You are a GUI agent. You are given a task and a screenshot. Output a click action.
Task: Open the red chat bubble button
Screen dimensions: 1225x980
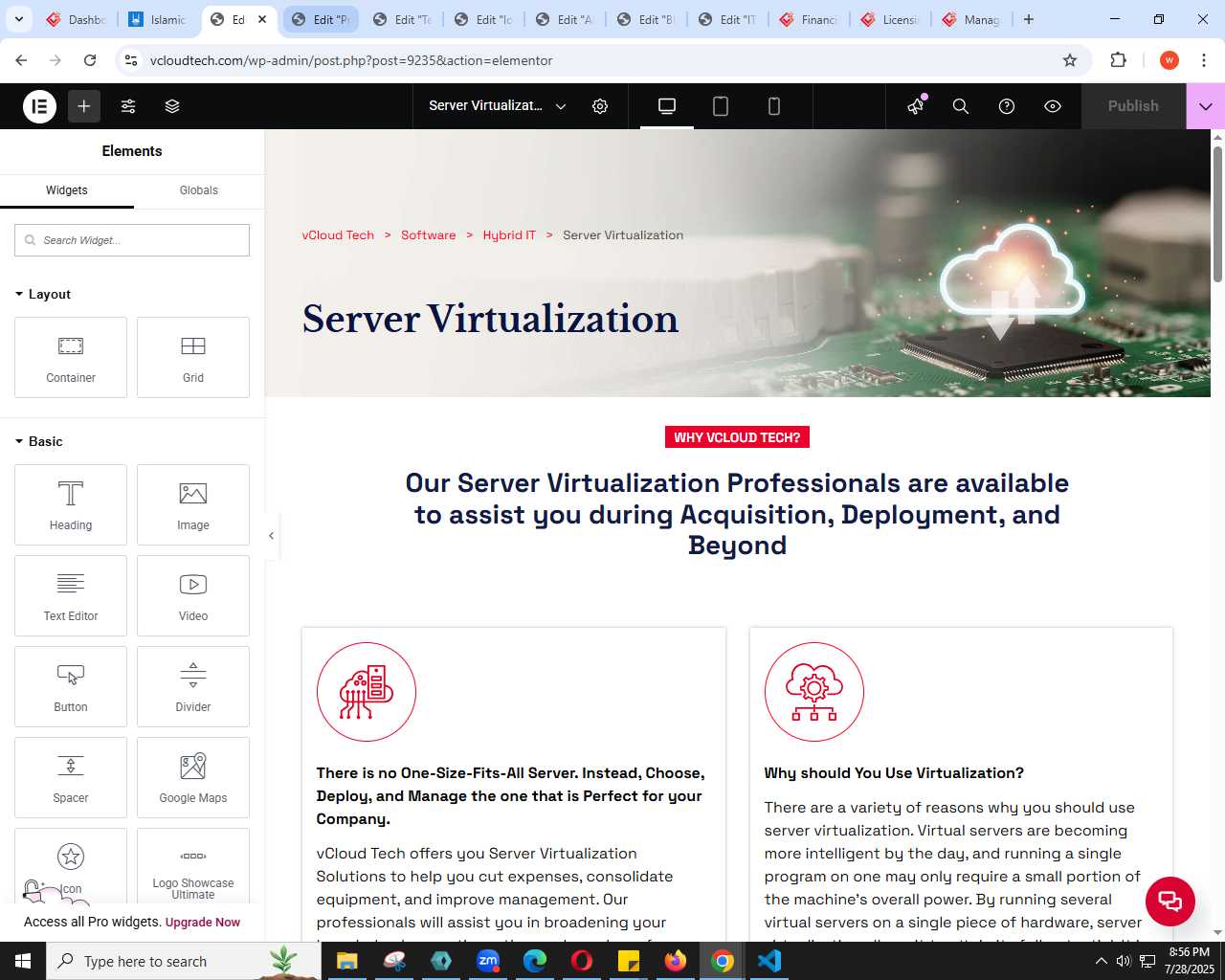(1170, 901)
